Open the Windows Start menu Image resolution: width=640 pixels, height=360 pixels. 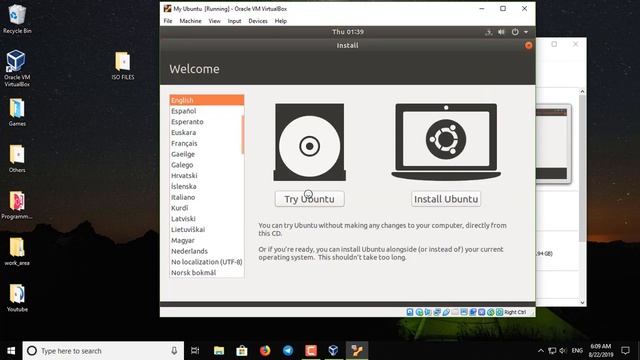pyautogui.click(x=11, y=351)
